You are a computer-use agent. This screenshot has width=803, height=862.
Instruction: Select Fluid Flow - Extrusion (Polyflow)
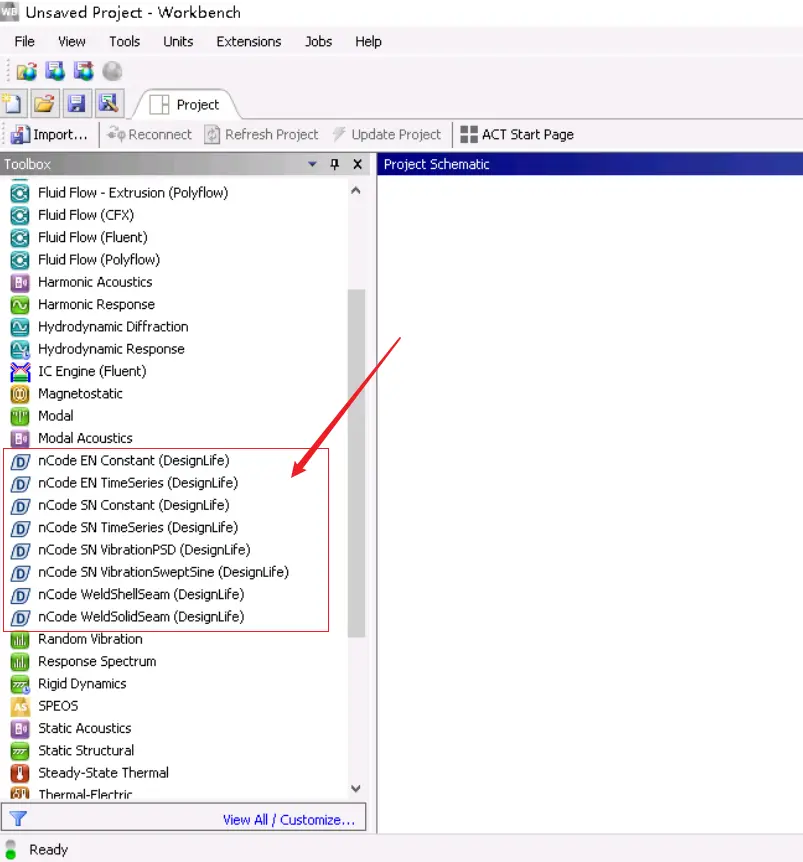[x=133, y=193]
